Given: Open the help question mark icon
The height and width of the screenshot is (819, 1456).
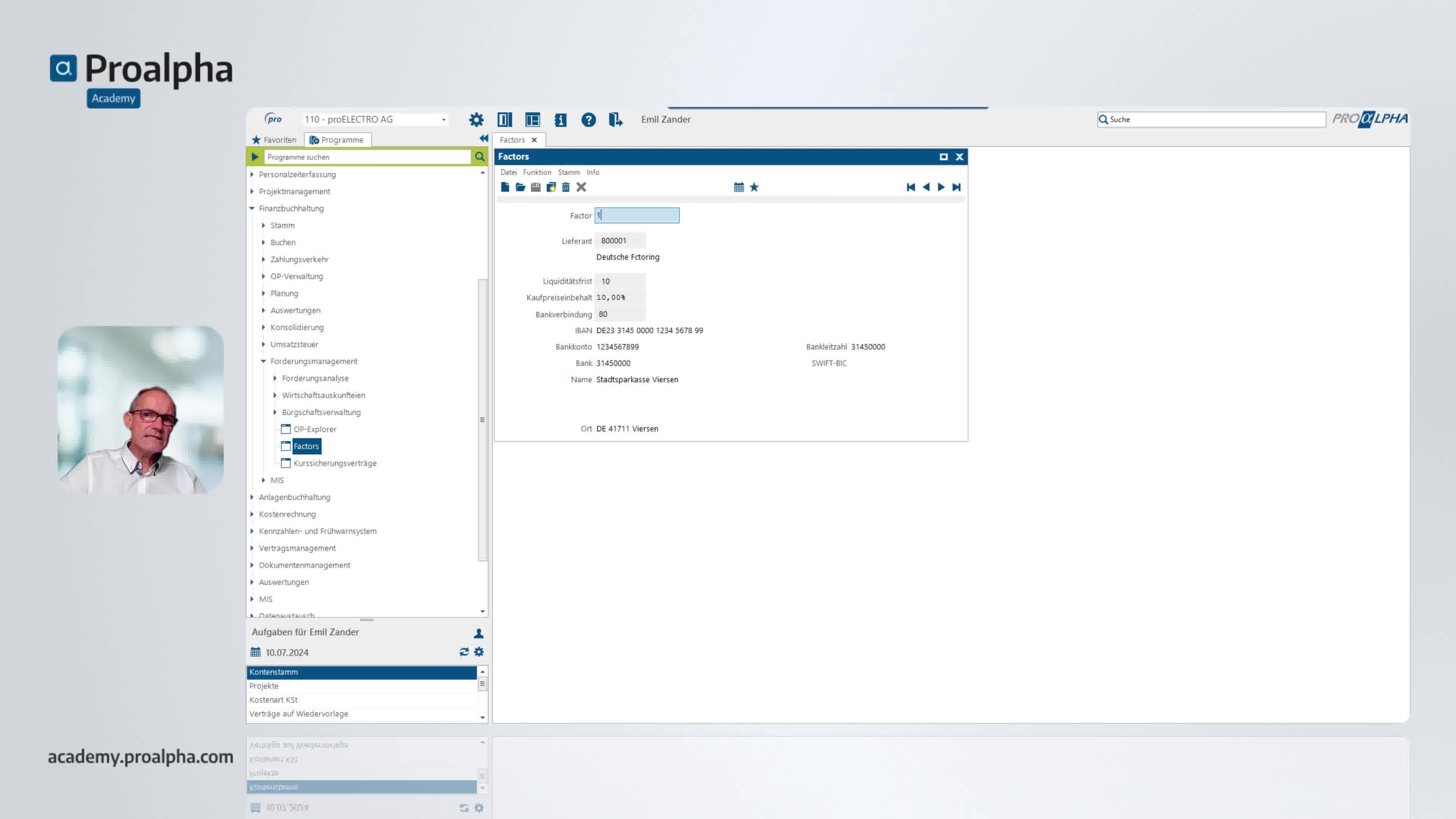Looking at the screenshot, I should point(588,120).
